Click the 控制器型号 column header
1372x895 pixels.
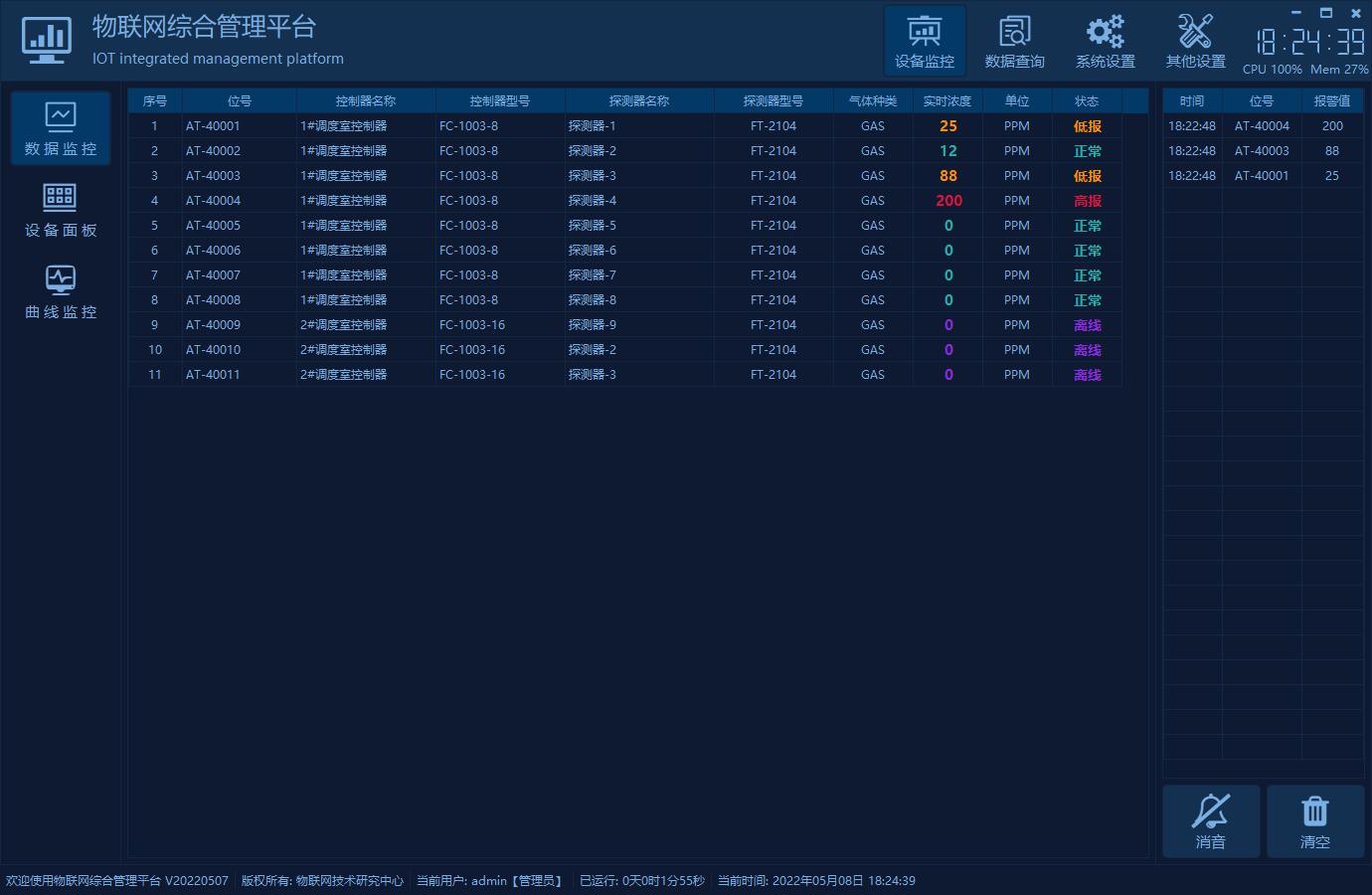[499, 101]
